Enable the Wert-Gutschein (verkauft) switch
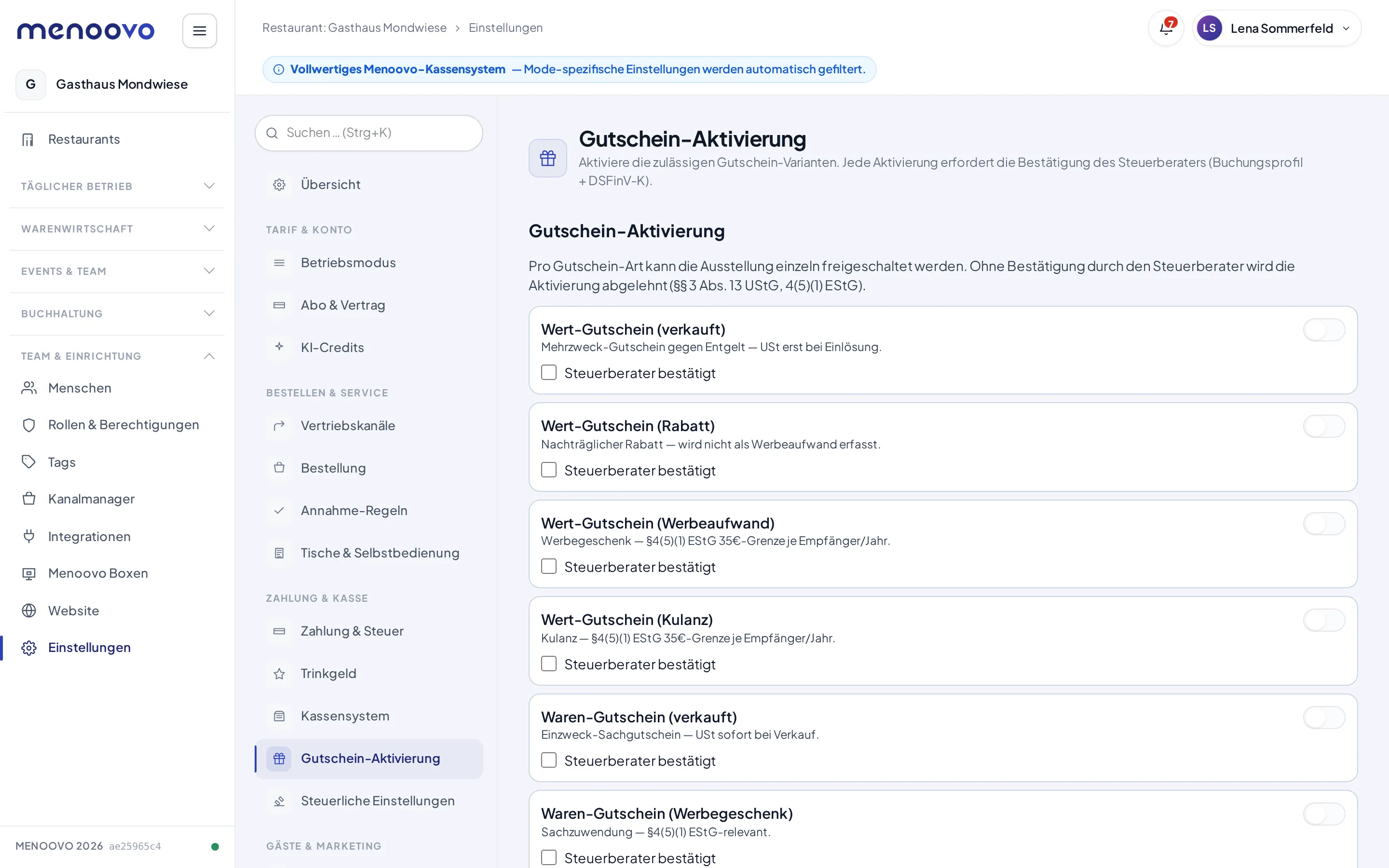1389x868 pixels. (1323, 330)
